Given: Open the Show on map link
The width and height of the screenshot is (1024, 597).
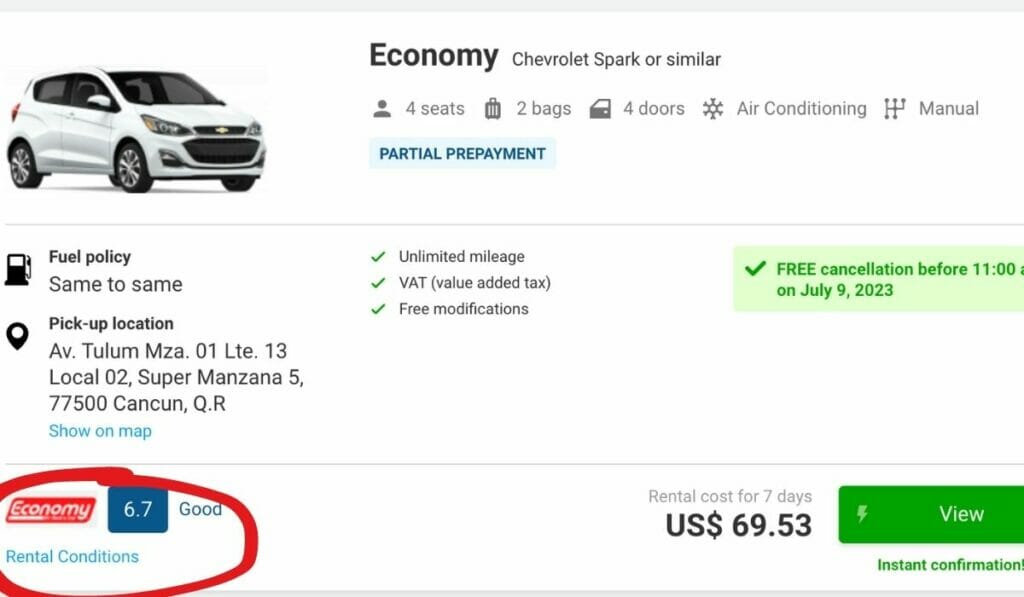Looking at the screenshot, I should 100,431.
